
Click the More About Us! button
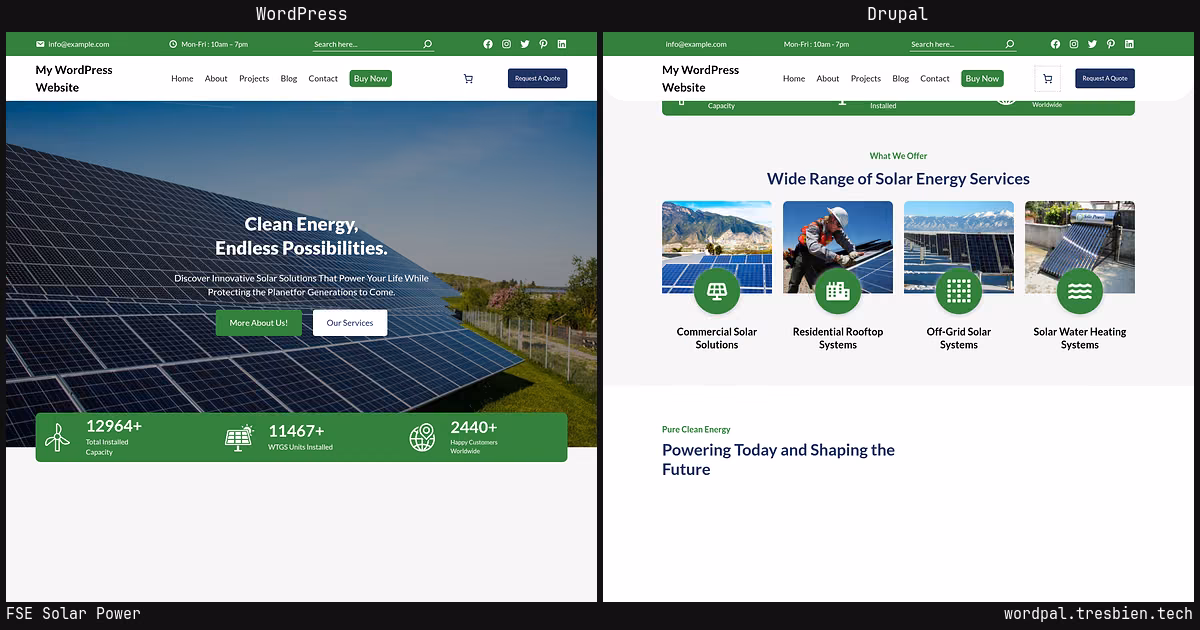click(258, 322)
